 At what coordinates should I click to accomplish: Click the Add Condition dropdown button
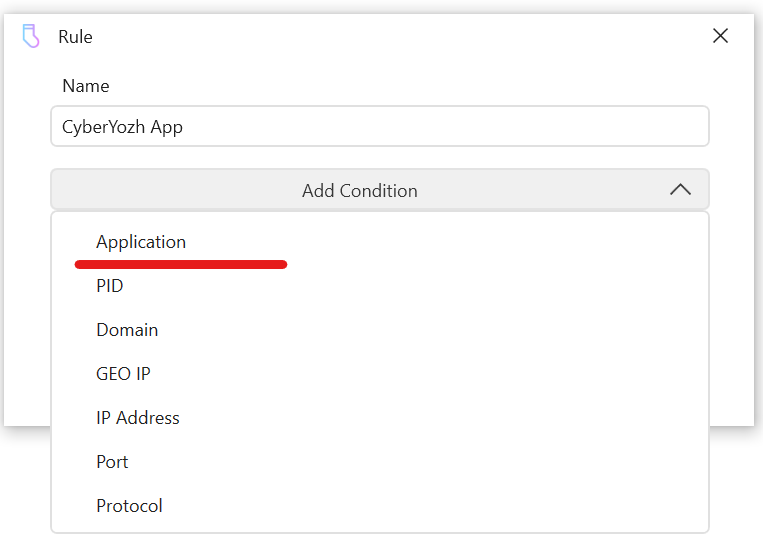(x=380, y=190)
